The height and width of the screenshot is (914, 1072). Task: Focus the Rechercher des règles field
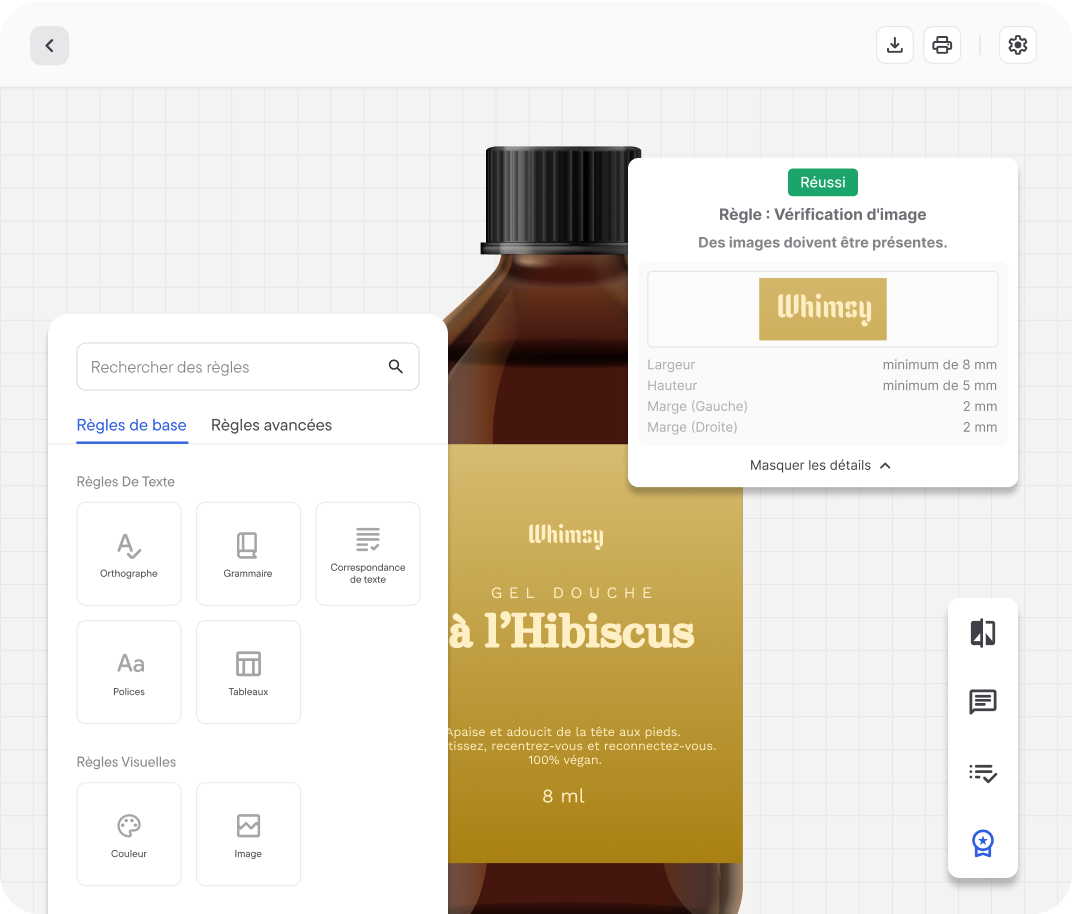230,367
